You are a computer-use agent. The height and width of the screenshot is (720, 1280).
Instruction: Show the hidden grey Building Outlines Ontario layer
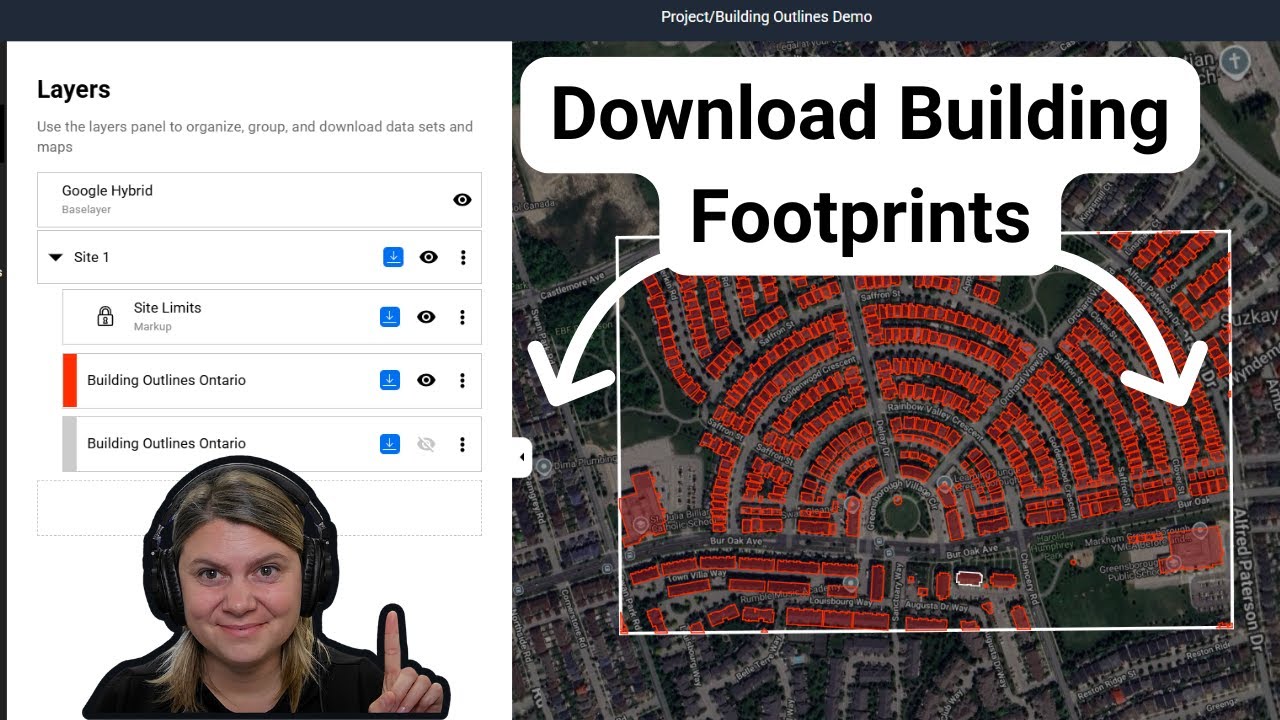pyautogui.click(x=426, y=444)
